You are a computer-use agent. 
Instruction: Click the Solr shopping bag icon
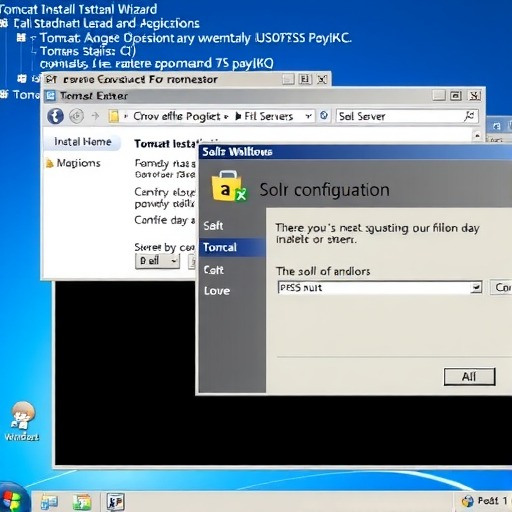coord(228,187)
